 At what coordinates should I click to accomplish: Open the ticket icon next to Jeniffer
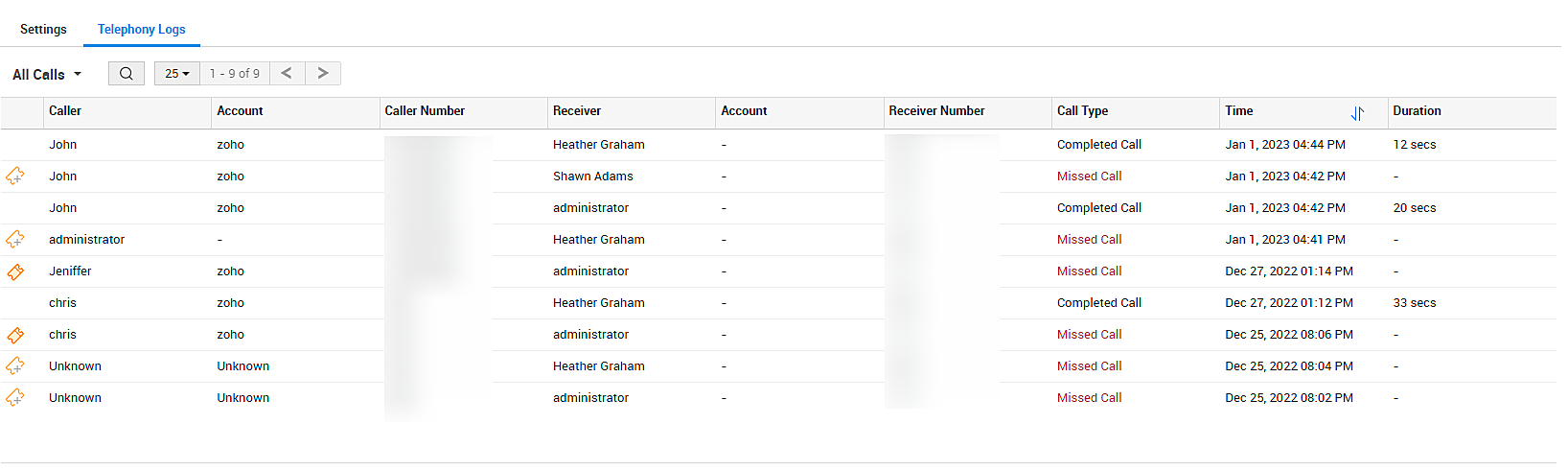coord(15,271)
